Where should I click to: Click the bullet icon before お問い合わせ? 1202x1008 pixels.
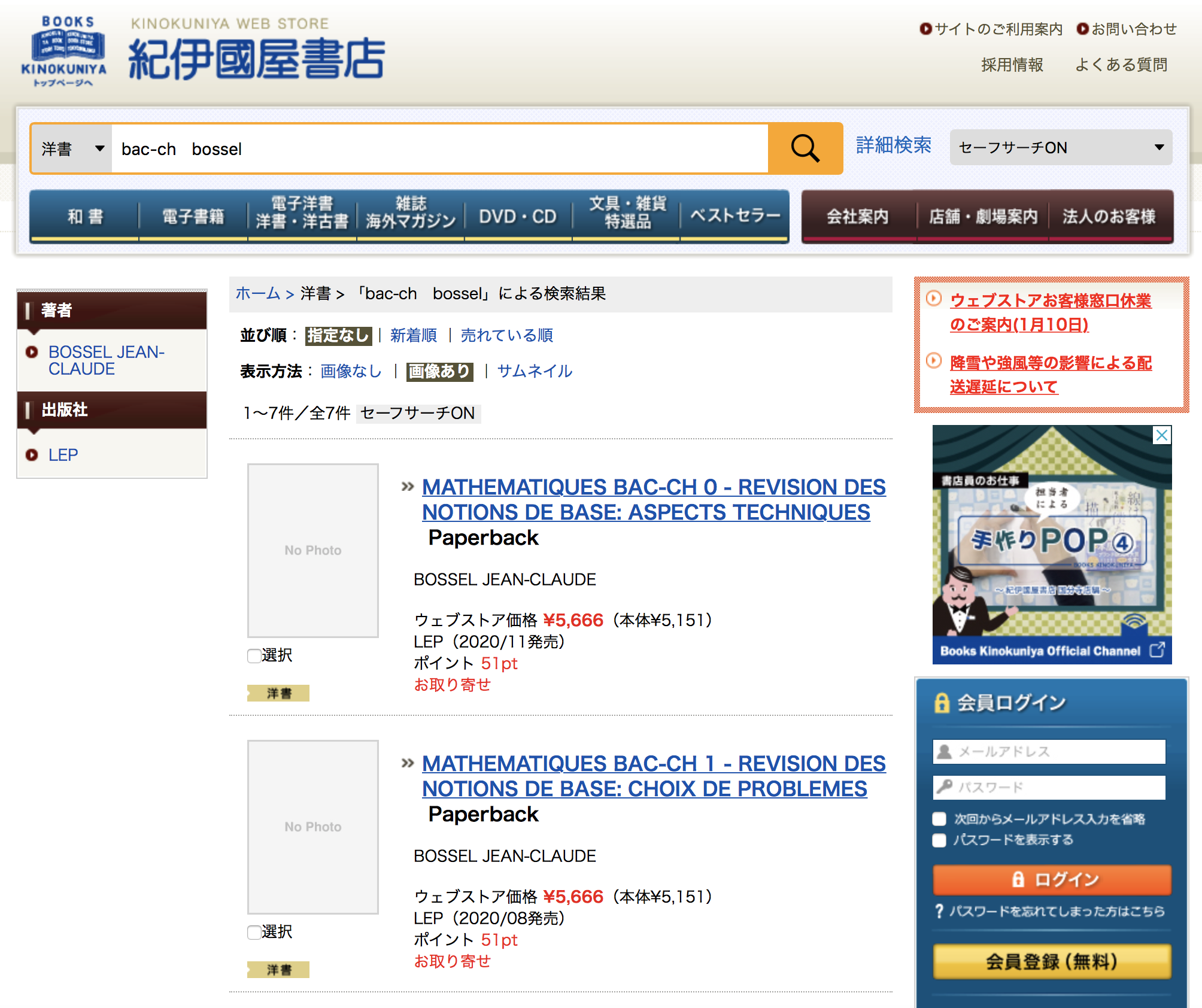point(1082,29)
